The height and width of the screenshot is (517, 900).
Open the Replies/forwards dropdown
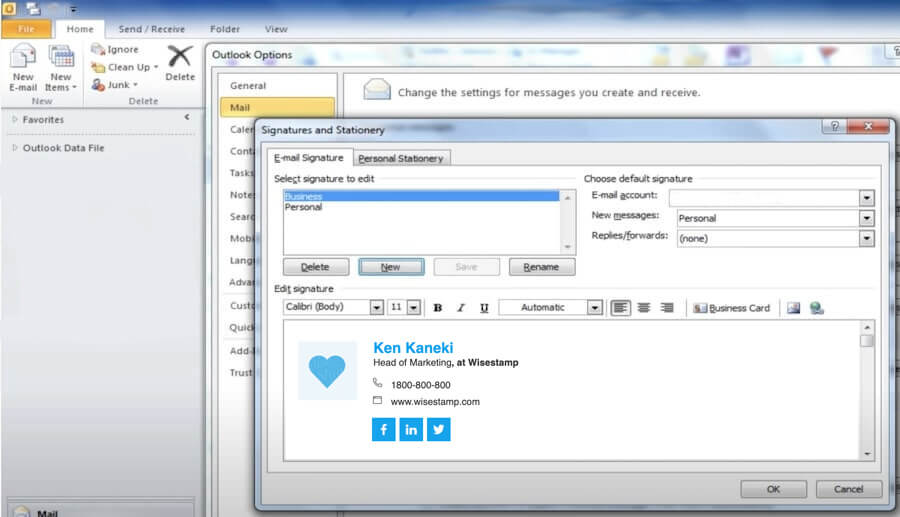(x=867, y=238)
